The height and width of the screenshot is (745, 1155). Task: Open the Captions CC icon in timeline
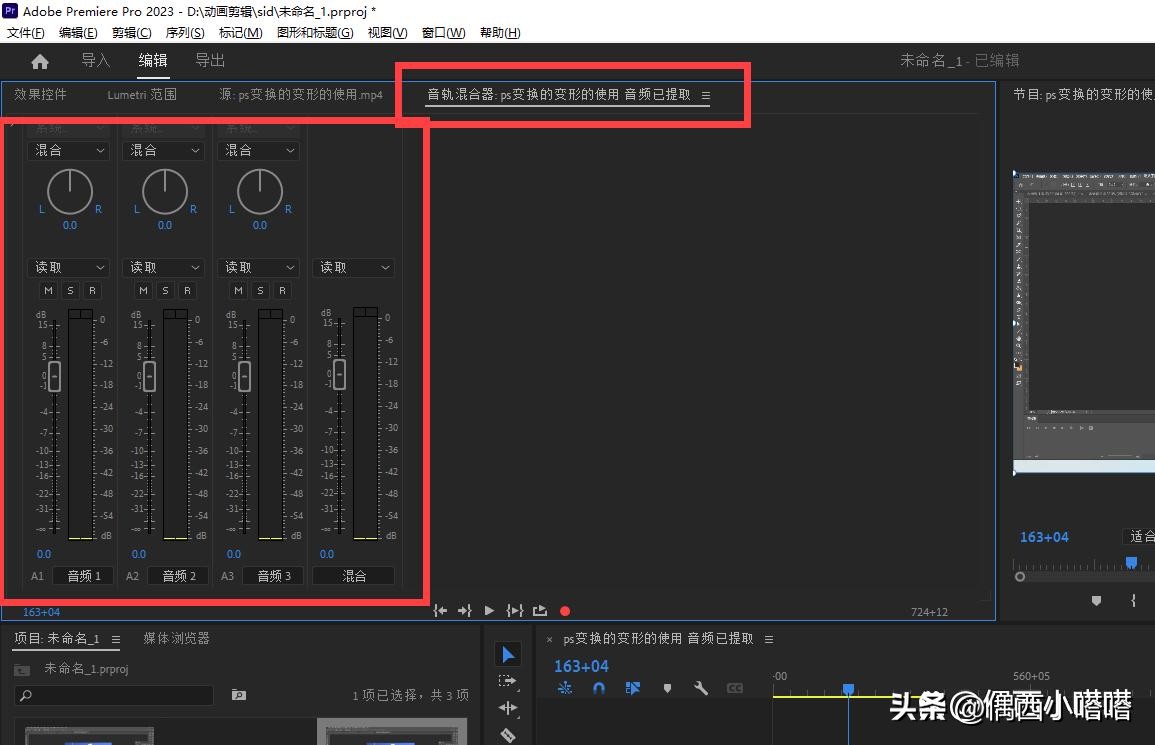[x=735, y=688]
